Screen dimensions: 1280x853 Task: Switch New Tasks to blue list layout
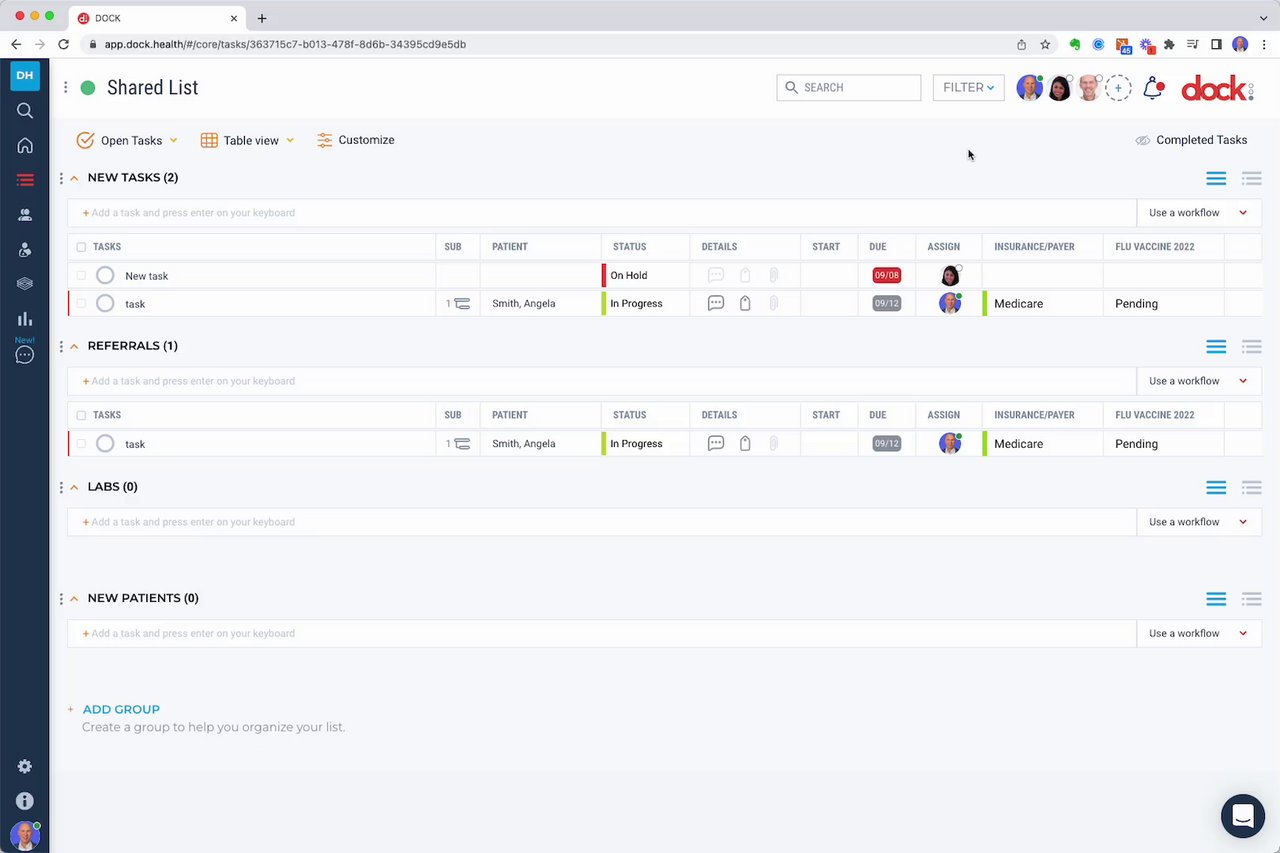(1216, 178)
